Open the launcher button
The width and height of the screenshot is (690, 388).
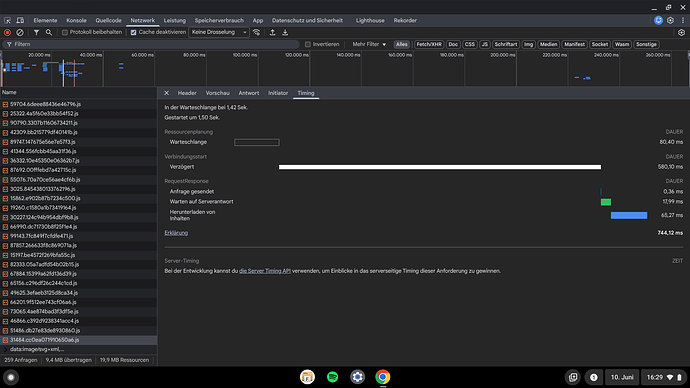(11, 377)
